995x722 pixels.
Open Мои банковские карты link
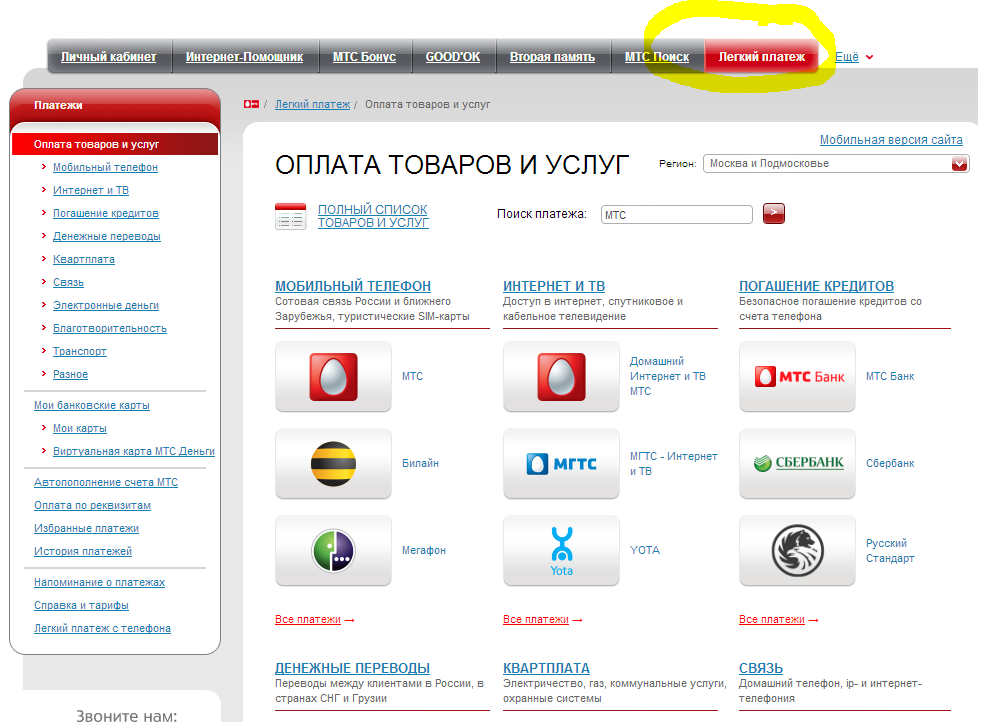point(92,405)
